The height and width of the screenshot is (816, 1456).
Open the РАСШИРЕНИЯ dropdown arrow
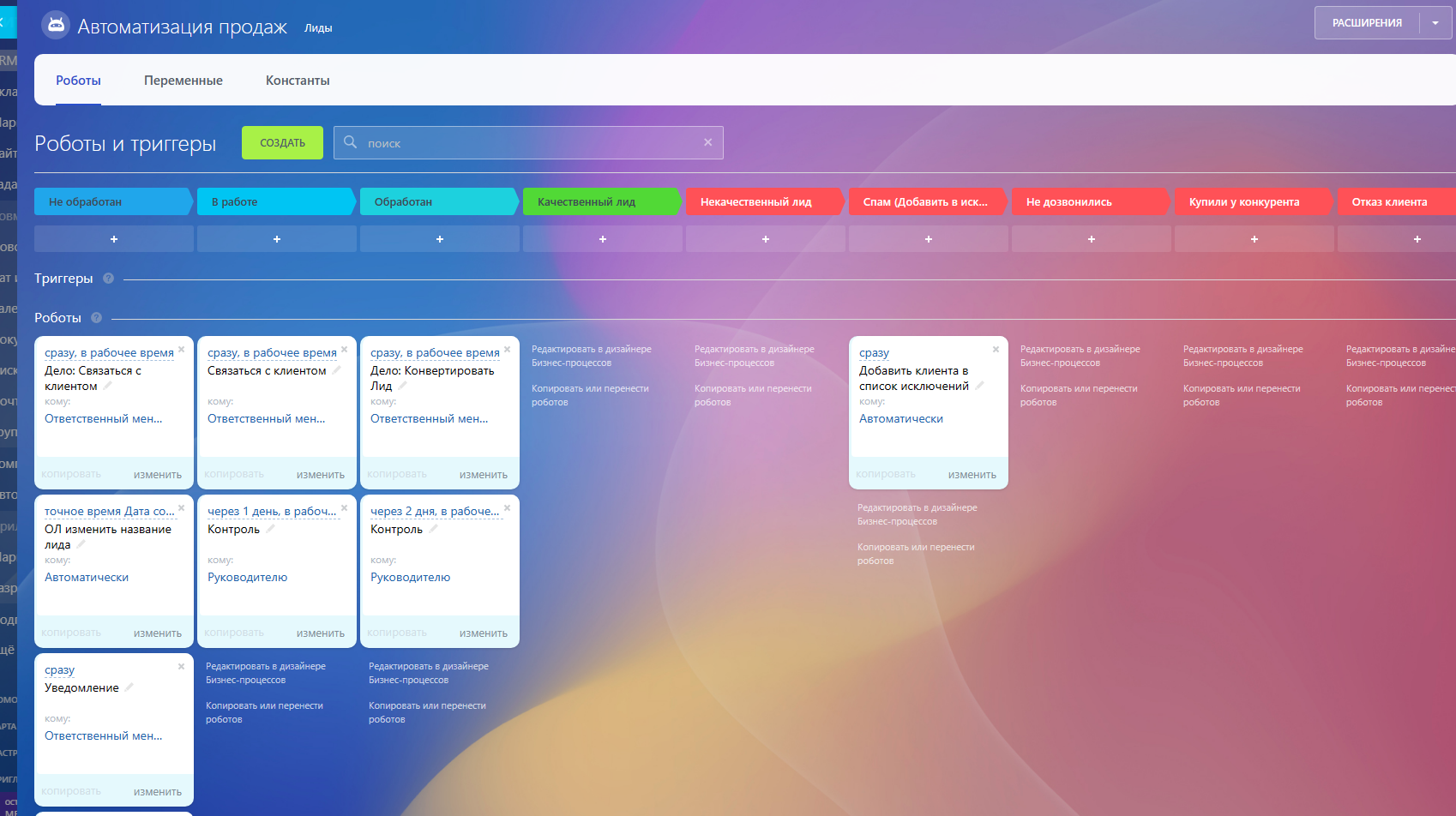1435,23
